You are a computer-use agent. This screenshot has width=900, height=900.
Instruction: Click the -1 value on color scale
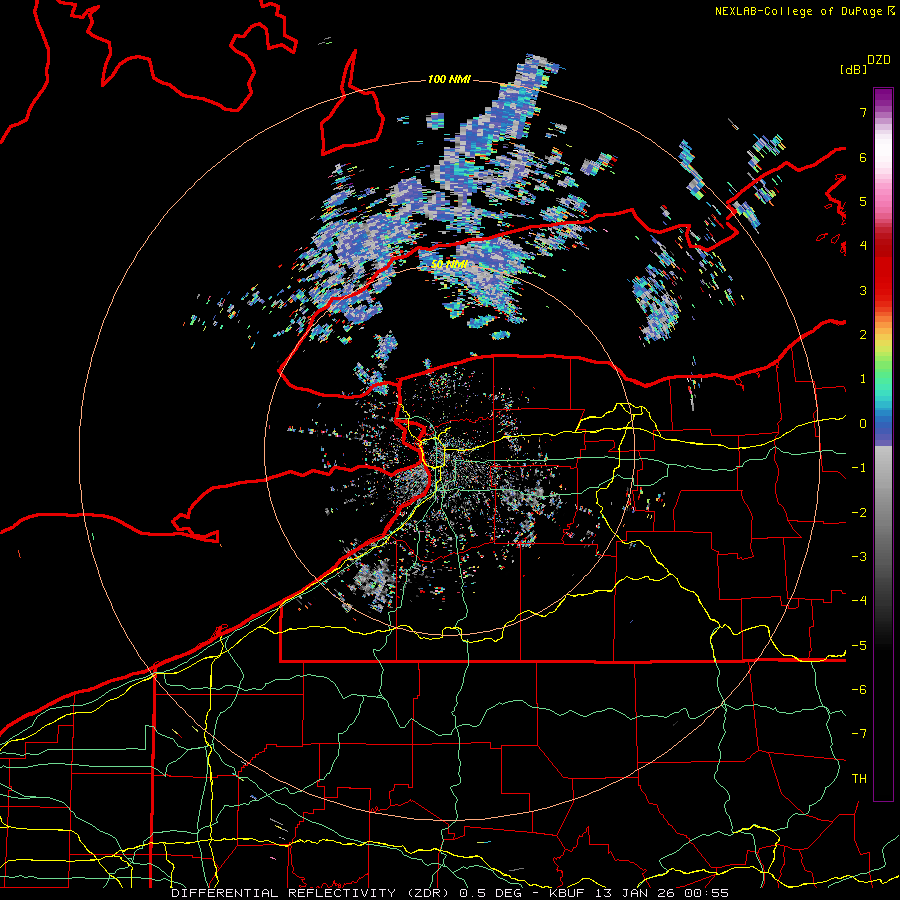[859, 468]
